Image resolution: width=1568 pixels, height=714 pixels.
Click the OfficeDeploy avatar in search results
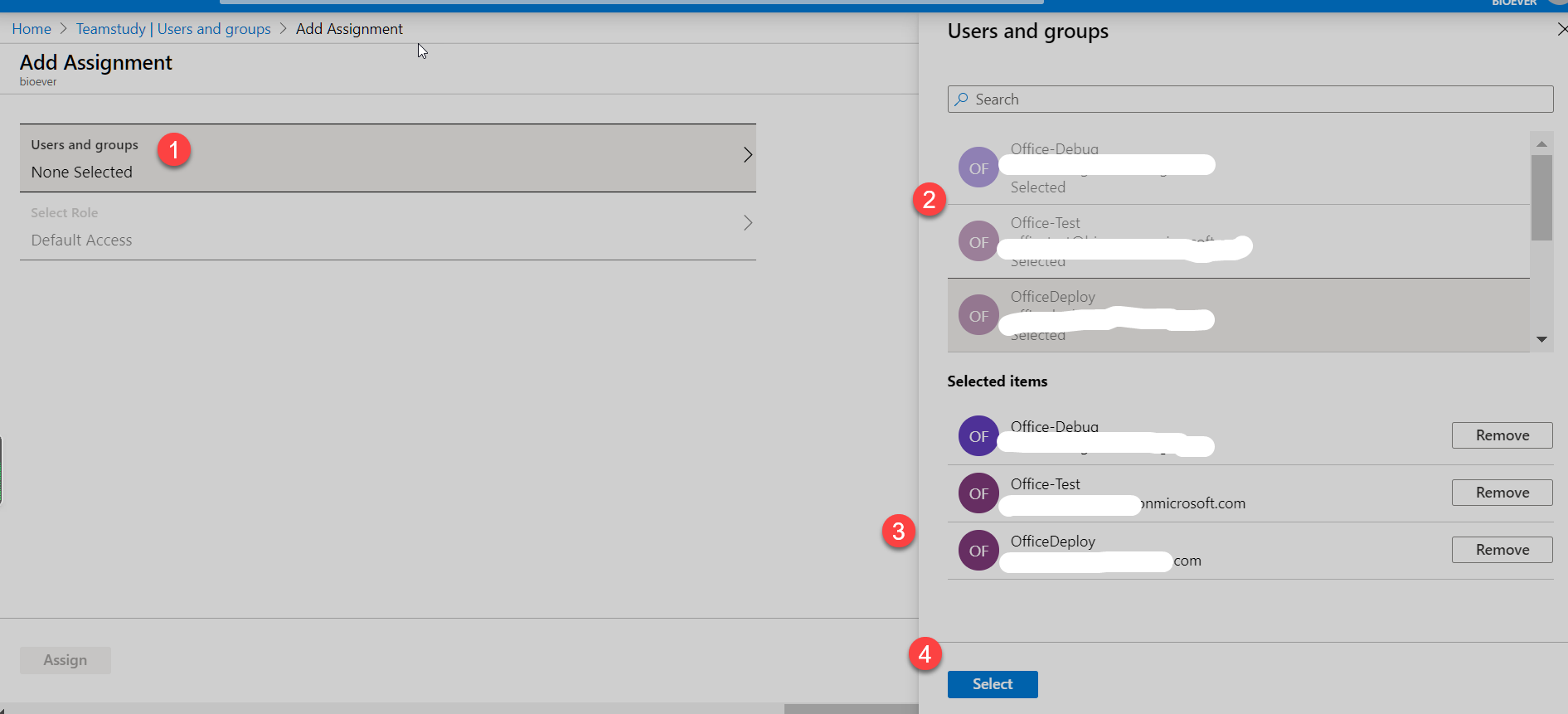[x=978, y=315]
